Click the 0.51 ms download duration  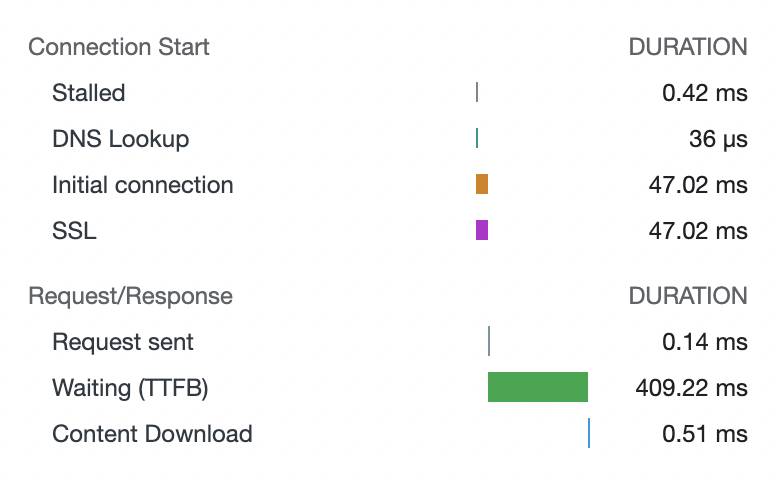[x=705, y=434]
